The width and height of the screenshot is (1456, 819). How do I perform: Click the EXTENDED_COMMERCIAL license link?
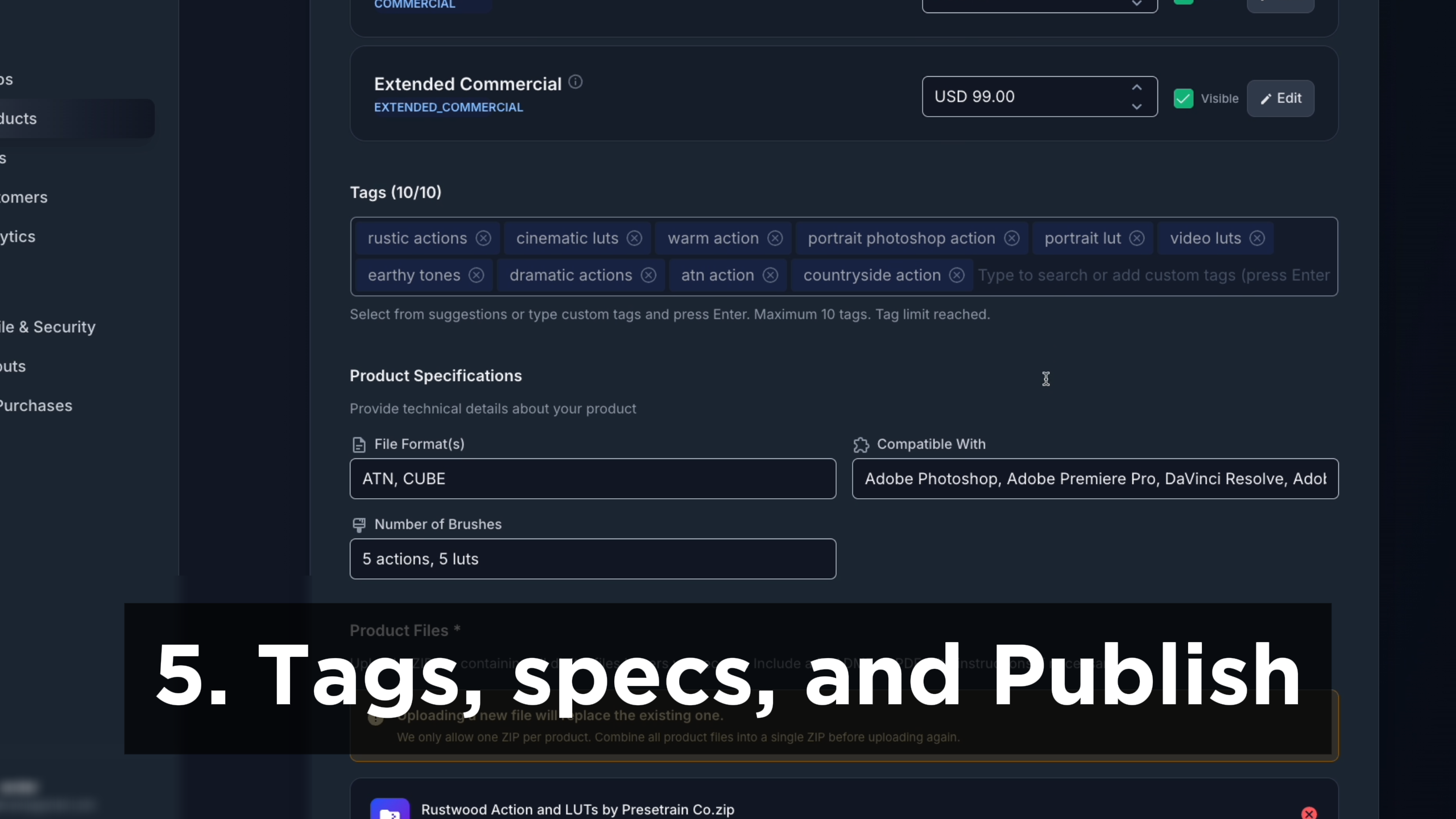pos(448,107)
